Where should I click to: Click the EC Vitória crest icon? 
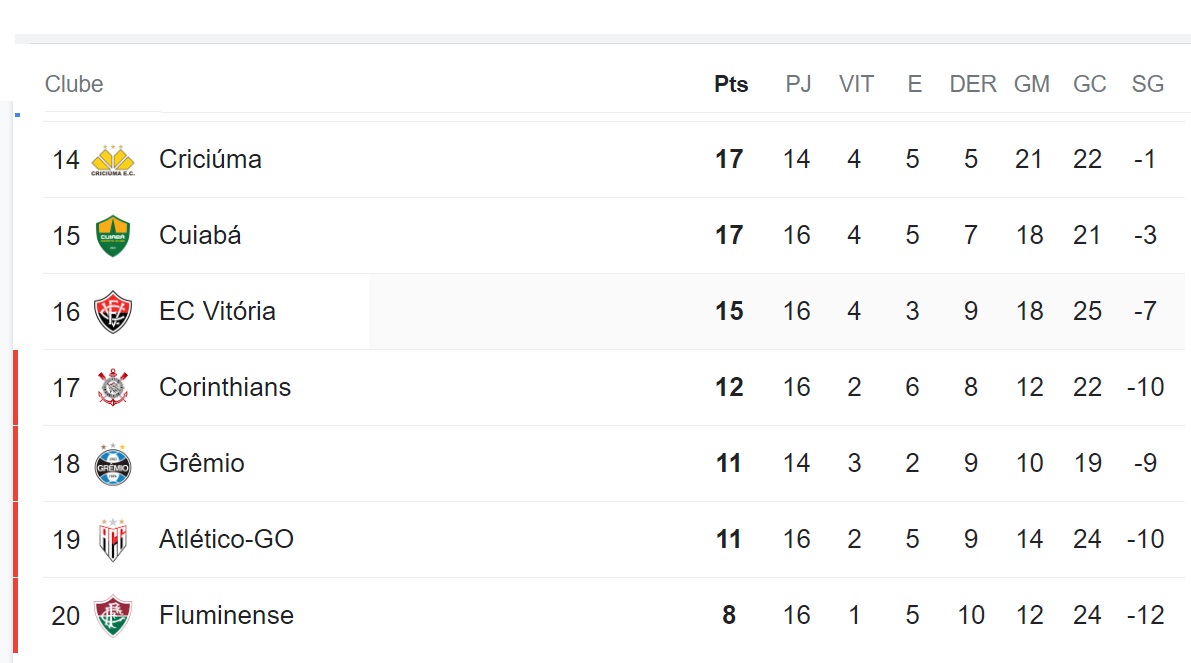coord(113,311)
